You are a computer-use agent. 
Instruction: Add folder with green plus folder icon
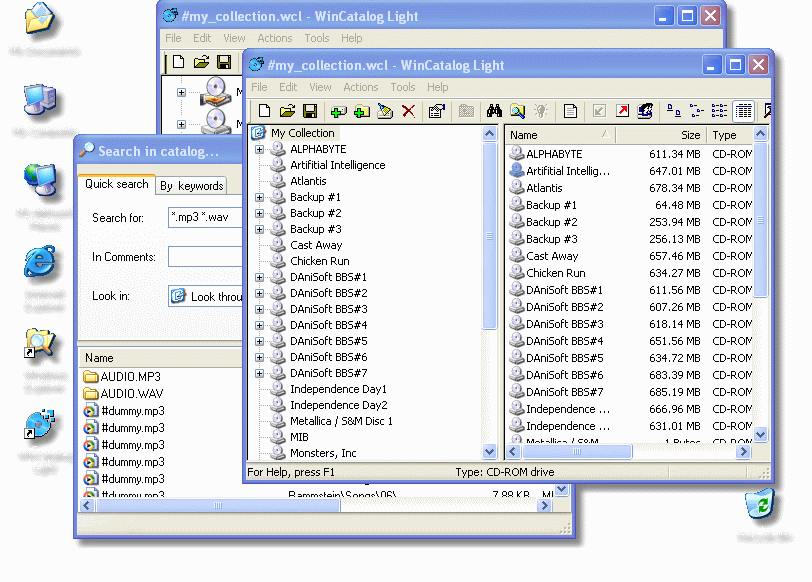tap(361, 111)
